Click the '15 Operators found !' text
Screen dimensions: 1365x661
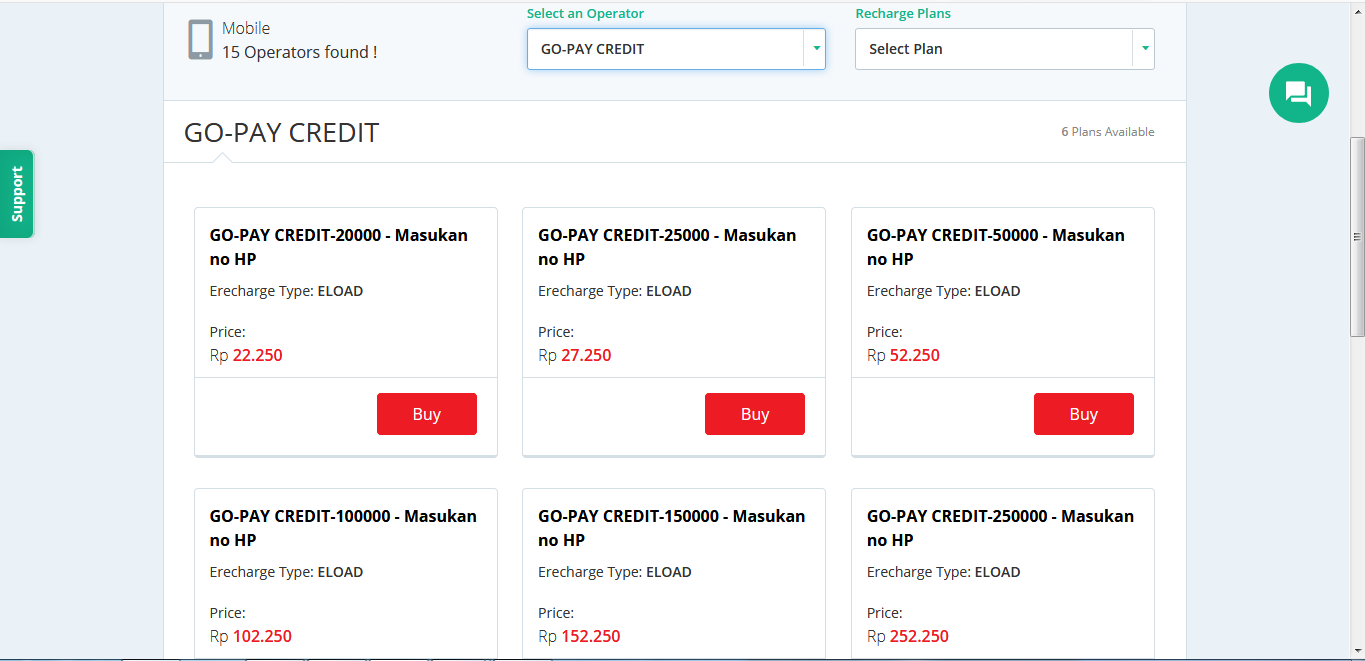point(300,52)
